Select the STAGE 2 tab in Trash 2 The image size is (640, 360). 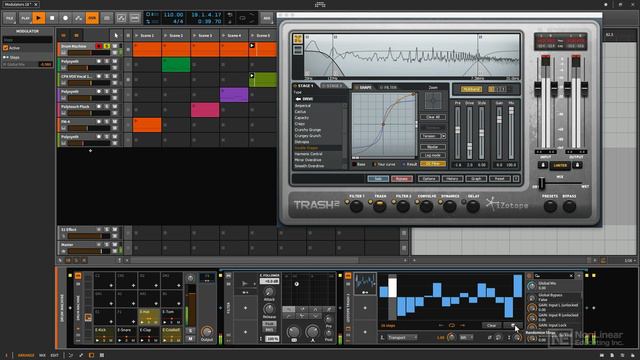(x=333, y=86)
